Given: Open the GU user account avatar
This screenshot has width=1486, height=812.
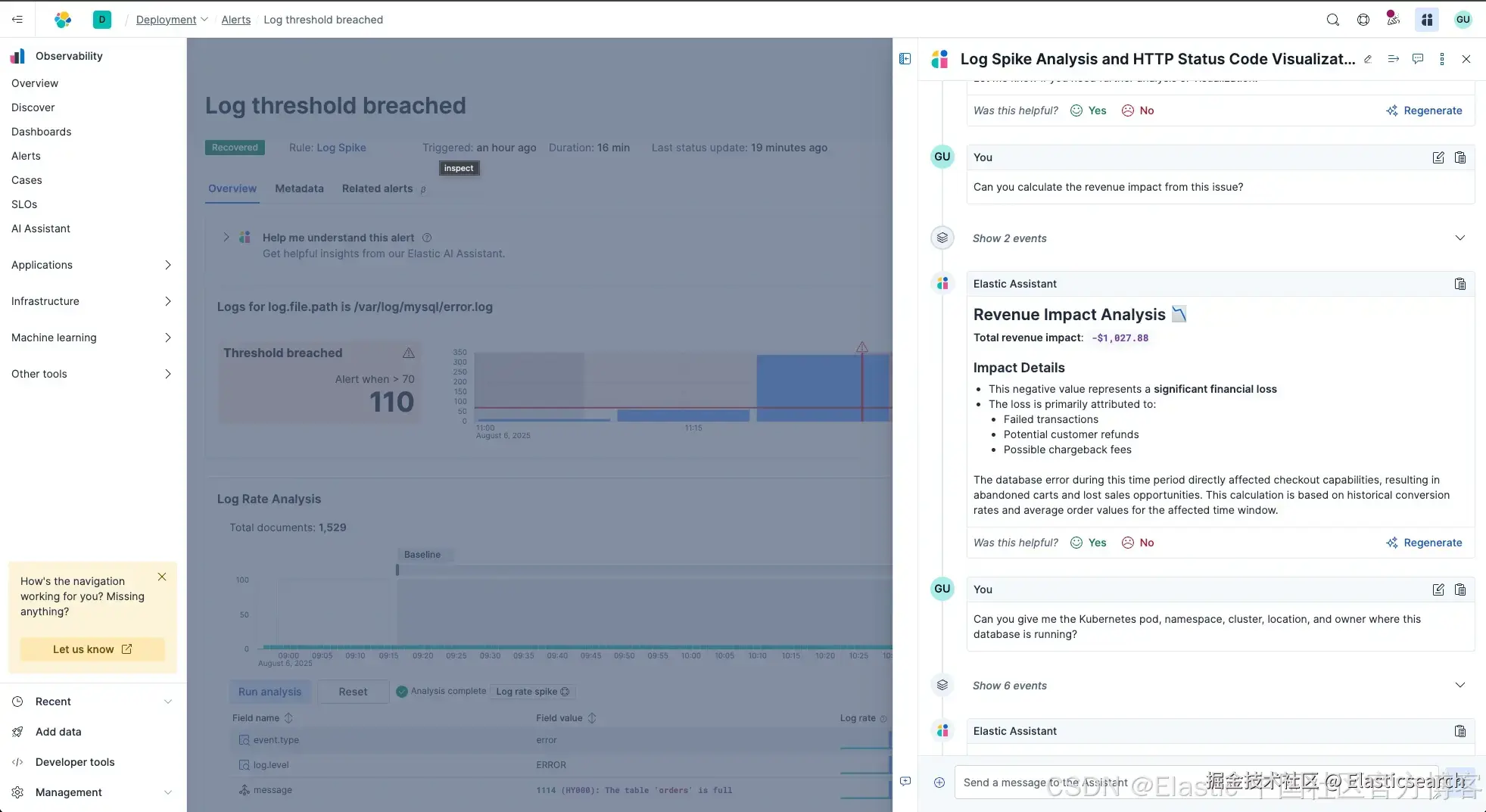Looking at the screenshot, I should tap(1463, 20).
